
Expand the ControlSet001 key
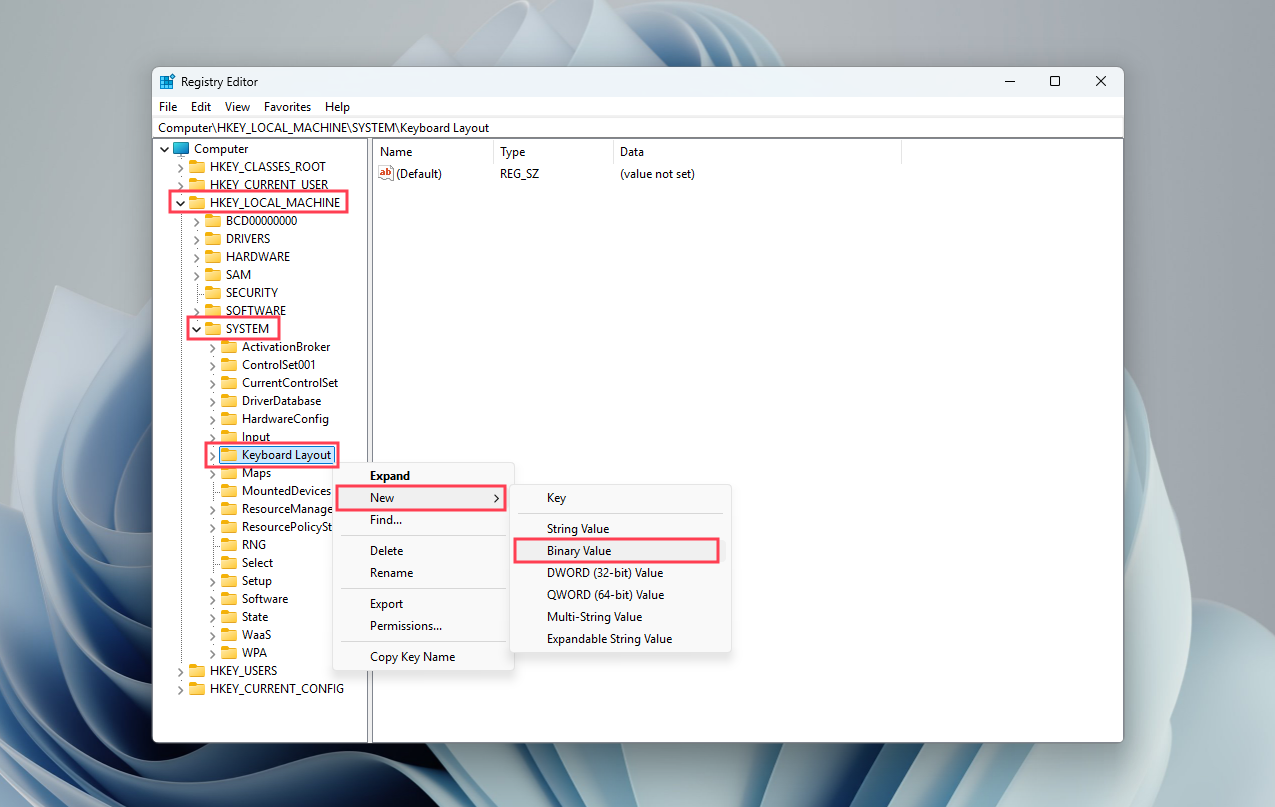click(x=213, y=365)
